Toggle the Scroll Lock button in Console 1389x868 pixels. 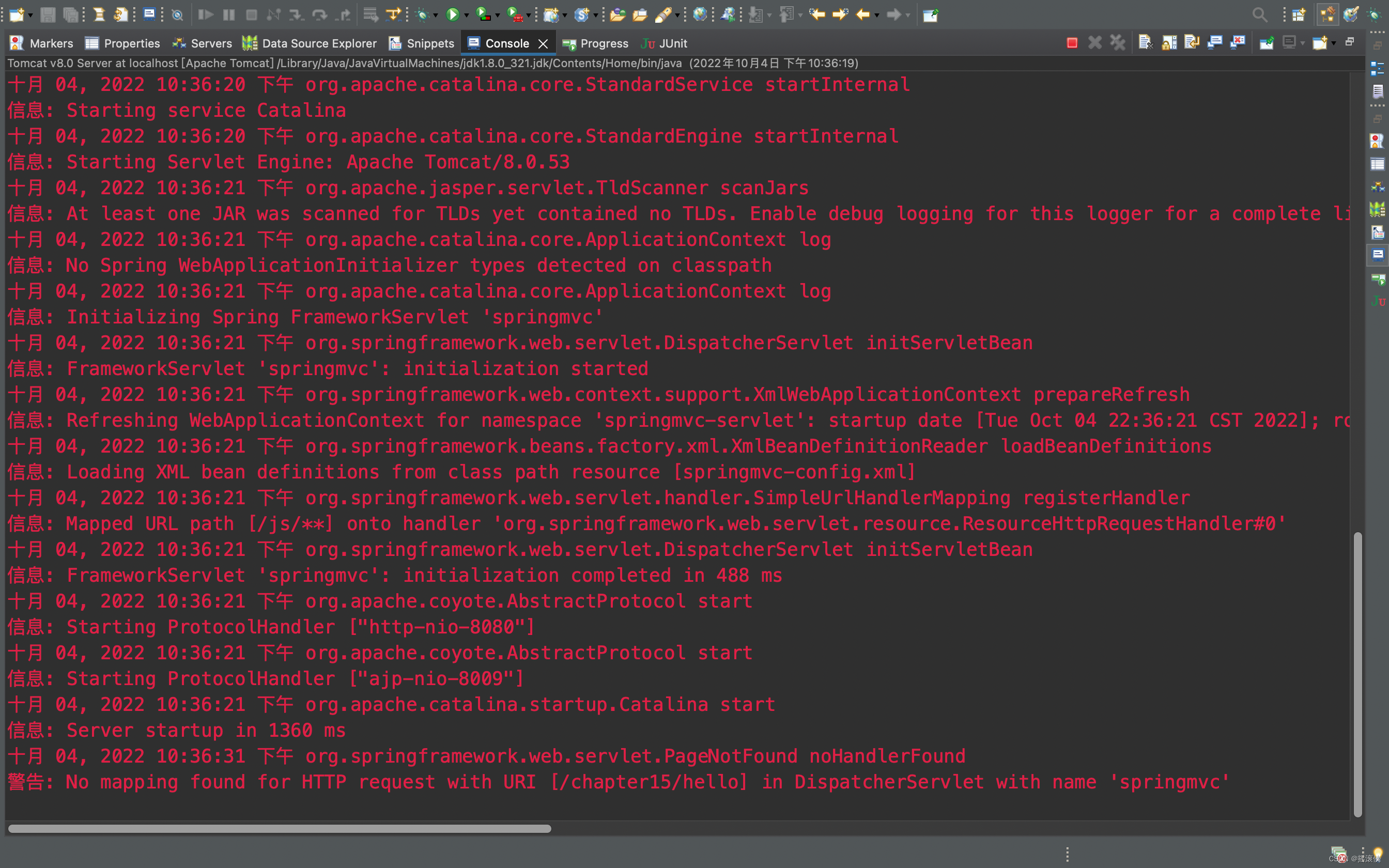coord(1169,43)
